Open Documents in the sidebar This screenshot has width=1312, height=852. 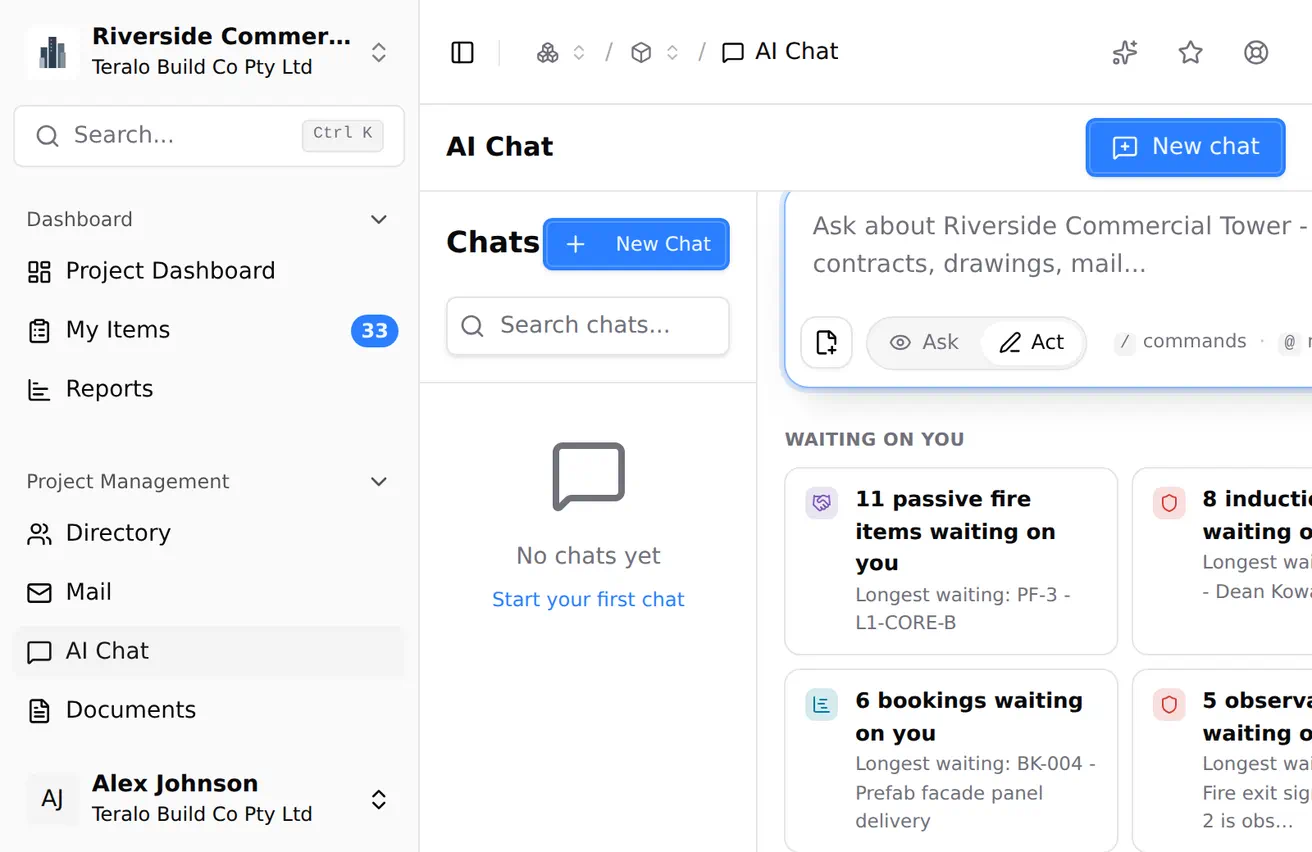(209, 711)
